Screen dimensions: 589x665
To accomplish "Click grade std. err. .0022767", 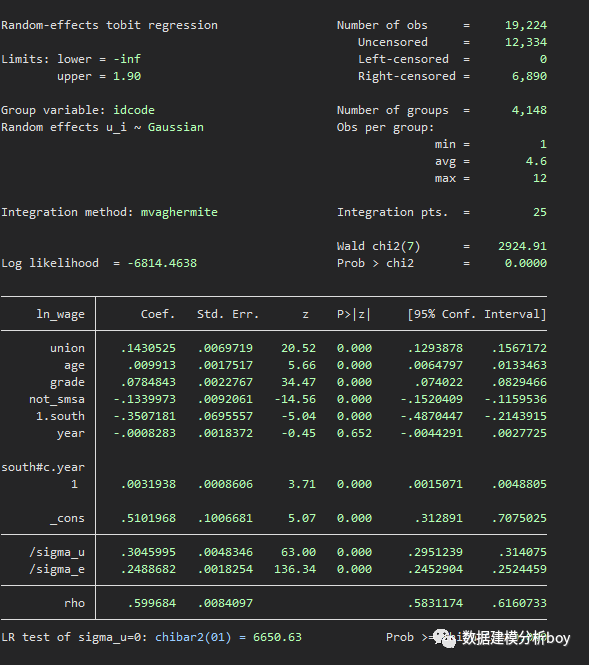I will pyautogui.click(x=225, y=382).
